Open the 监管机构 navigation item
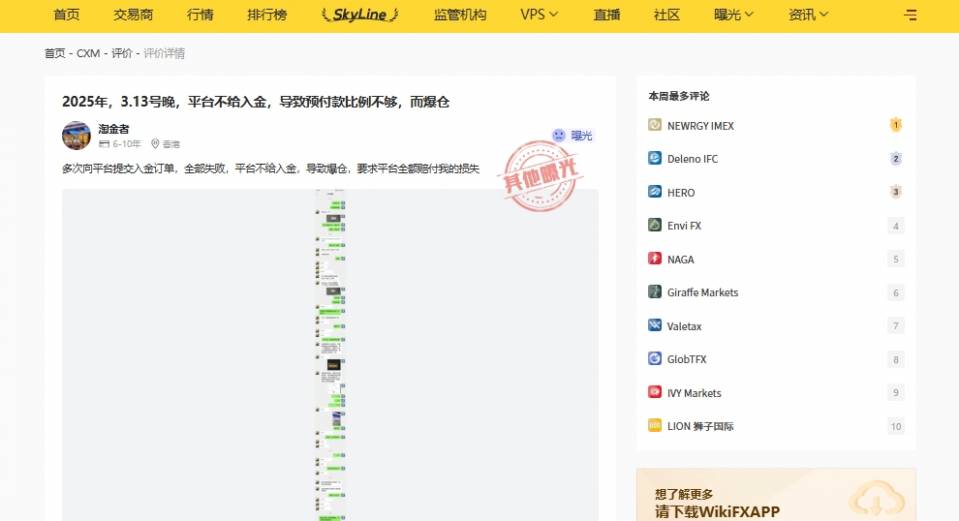The width and height of the screenshot is (959, 521). coord(460,14)
